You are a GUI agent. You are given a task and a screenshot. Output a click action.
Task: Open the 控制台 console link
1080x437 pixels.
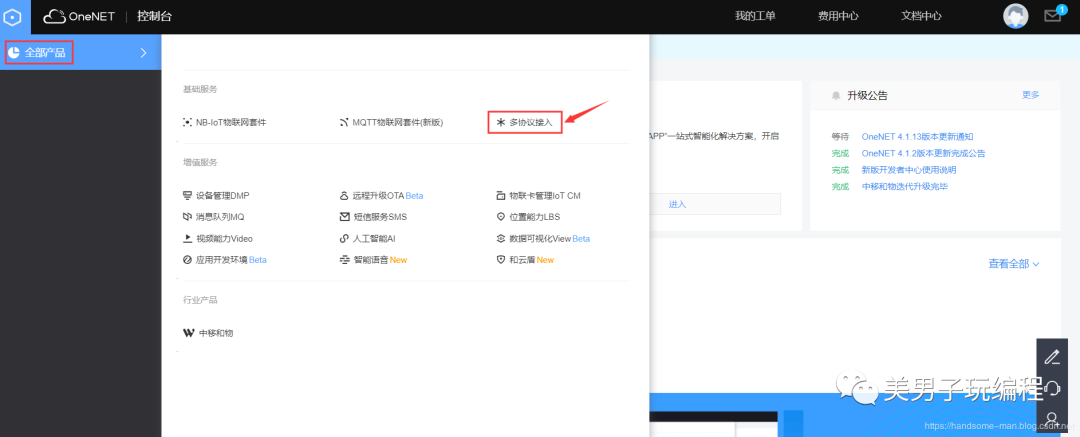click(154, 16)
